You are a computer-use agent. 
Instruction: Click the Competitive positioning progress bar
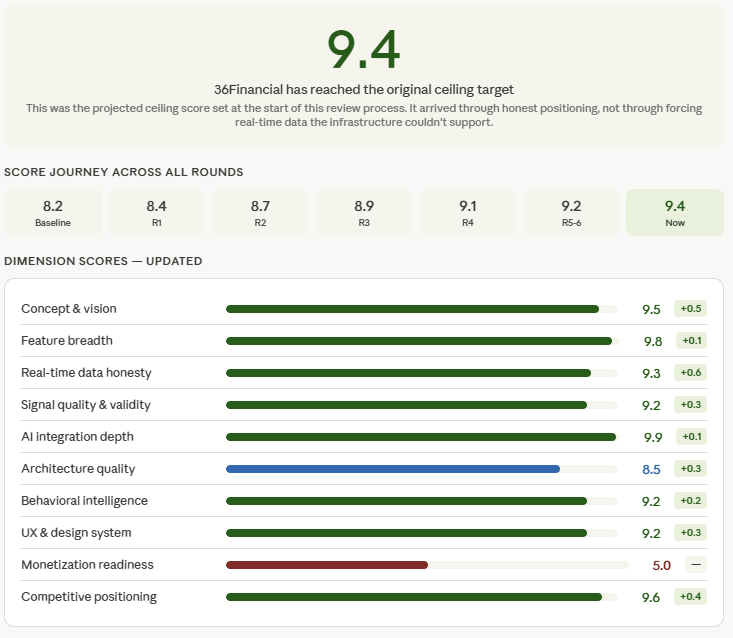click(422, 597)
